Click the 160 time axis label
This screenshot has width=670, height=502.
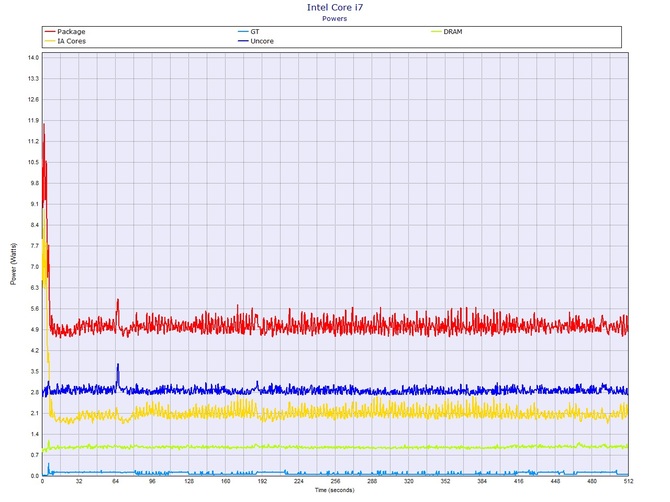(x=226, y=481)
